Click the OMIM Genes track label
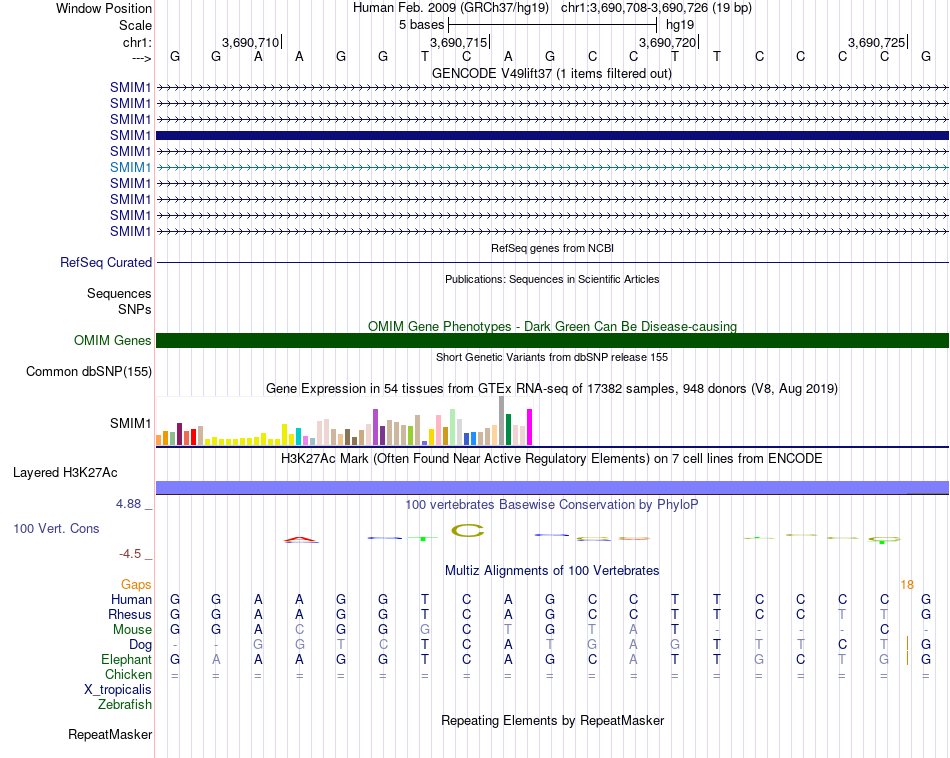This screenshot has width=950, height=758. (113, 341)
